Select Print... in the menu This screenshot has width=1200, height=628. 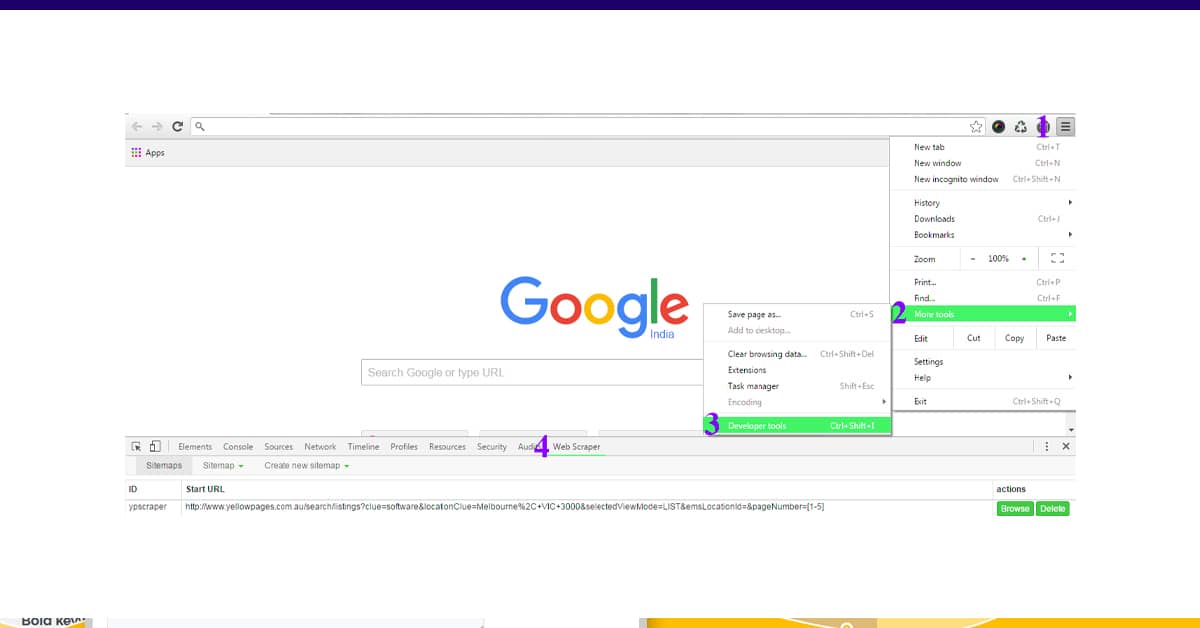pos(983,283)
